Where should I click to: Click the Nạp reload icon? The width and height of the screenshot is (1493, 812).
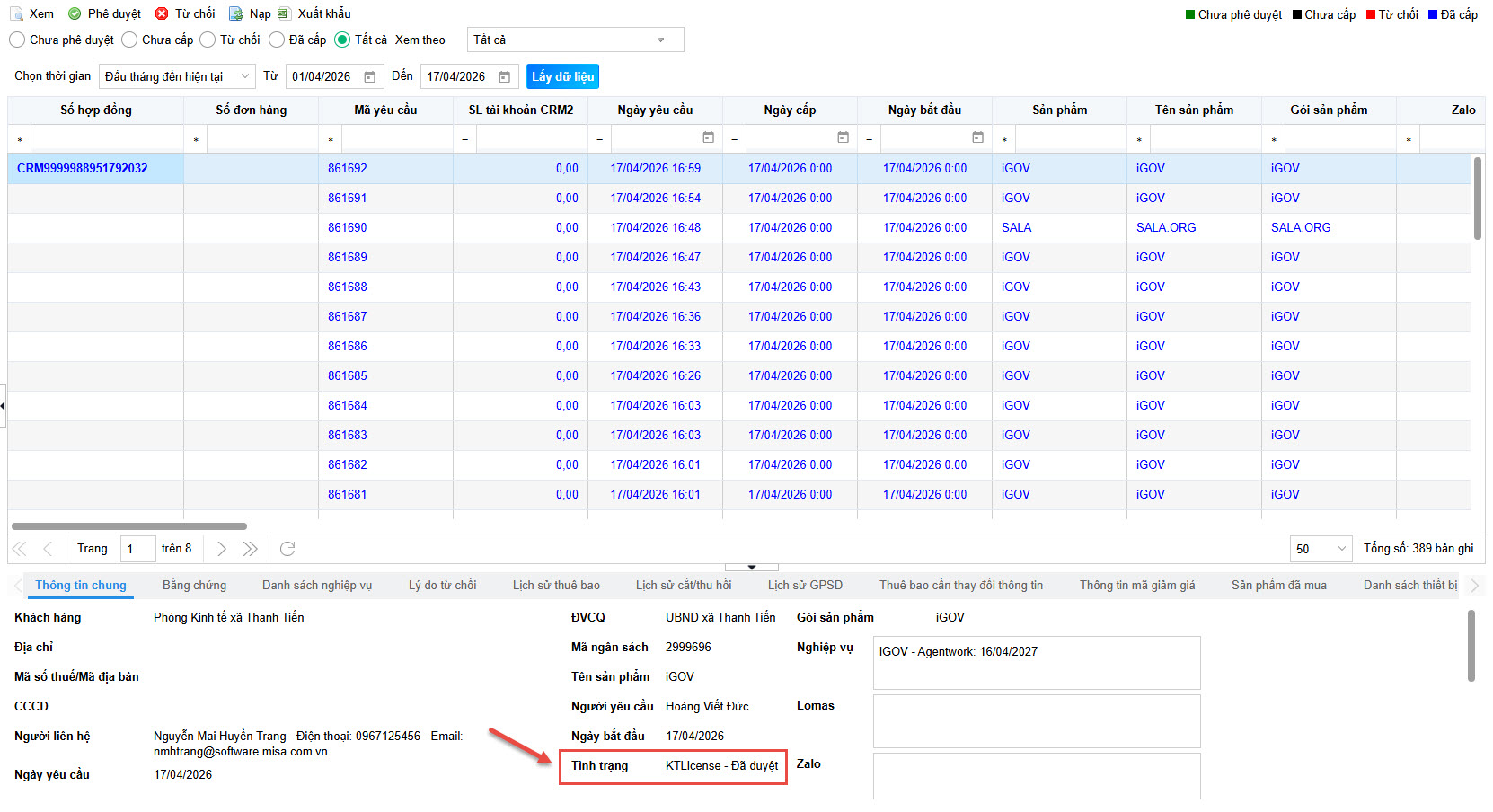click(236, 14)
